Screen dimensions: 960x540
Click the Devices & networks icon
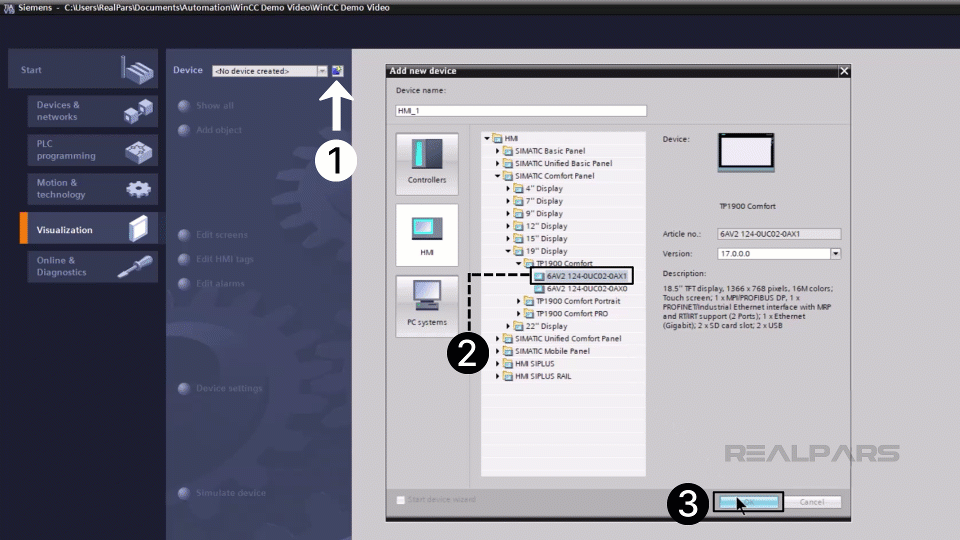tap(138, 111)
